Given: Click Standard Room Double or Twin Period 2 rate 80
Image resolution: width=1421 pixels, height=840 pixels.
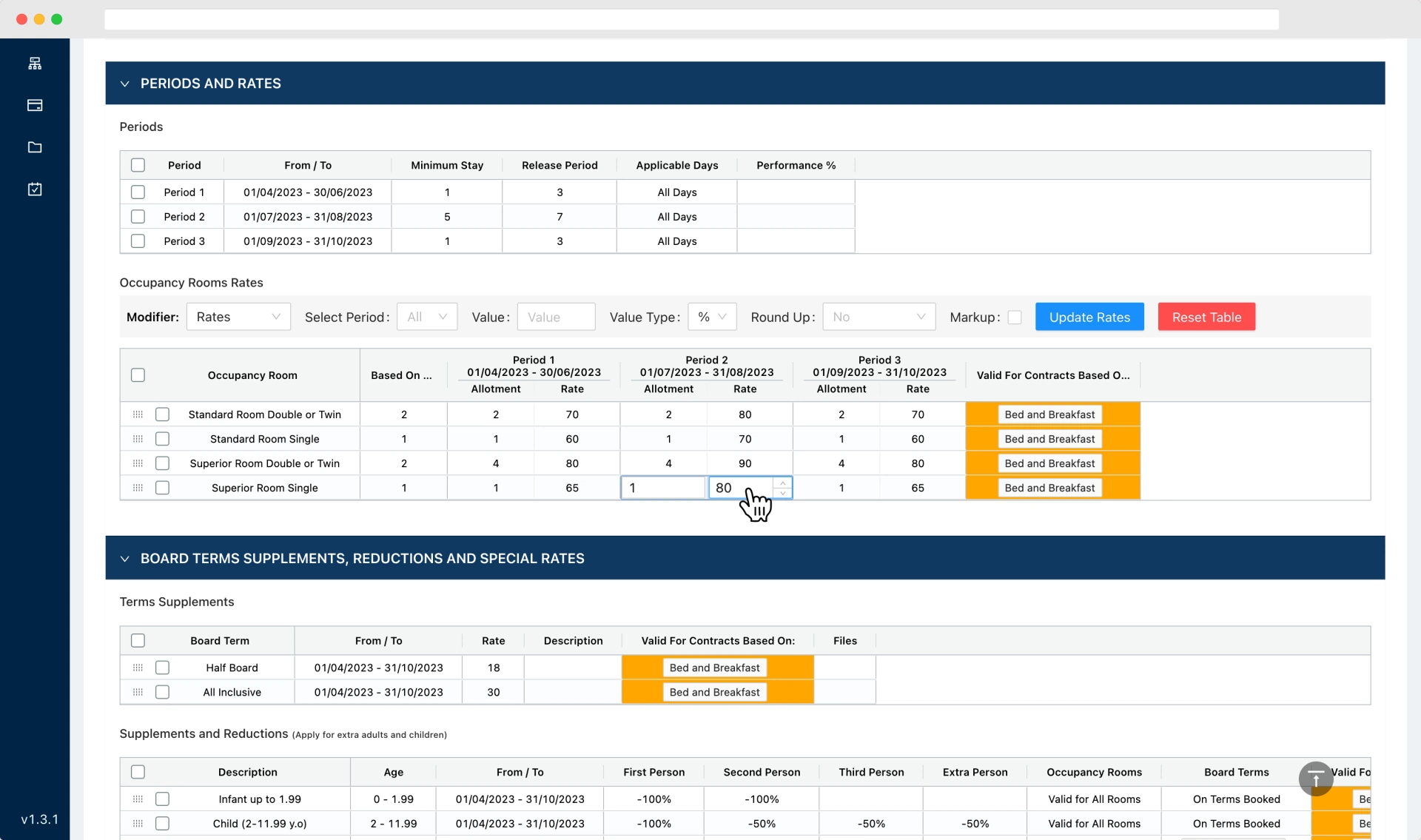Looking at the screenshot, I should pyautogui.click(x=745, y=414).
